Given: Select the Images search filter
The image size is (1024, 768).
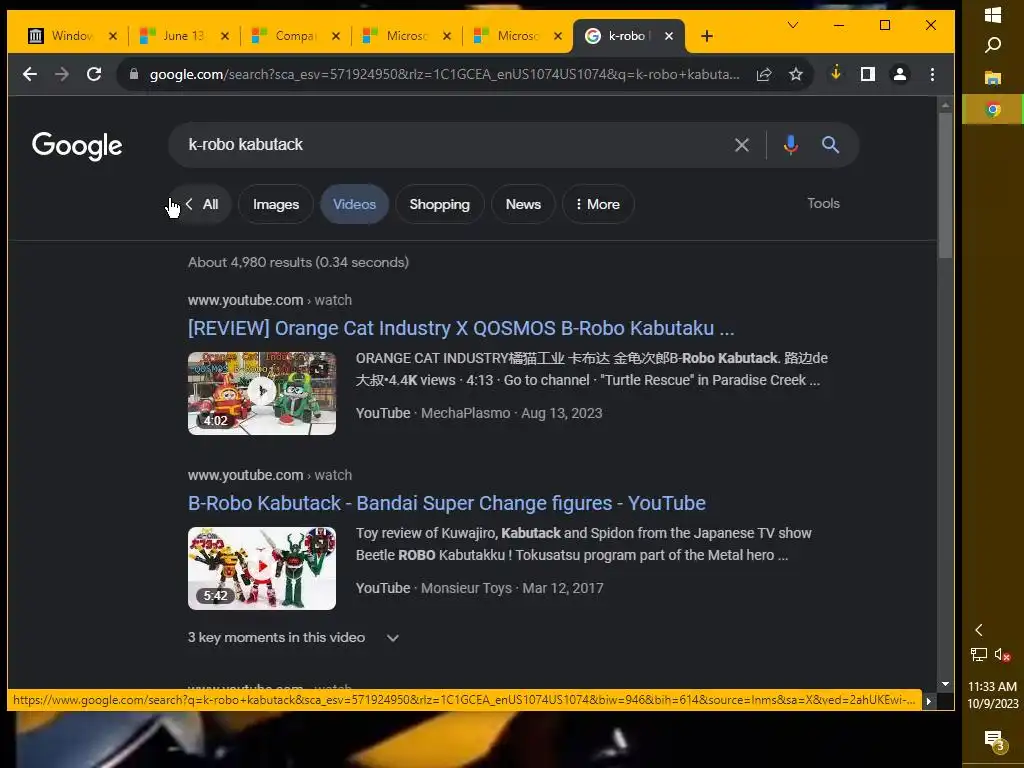Looking at the screenshot, I should (276, 204).
